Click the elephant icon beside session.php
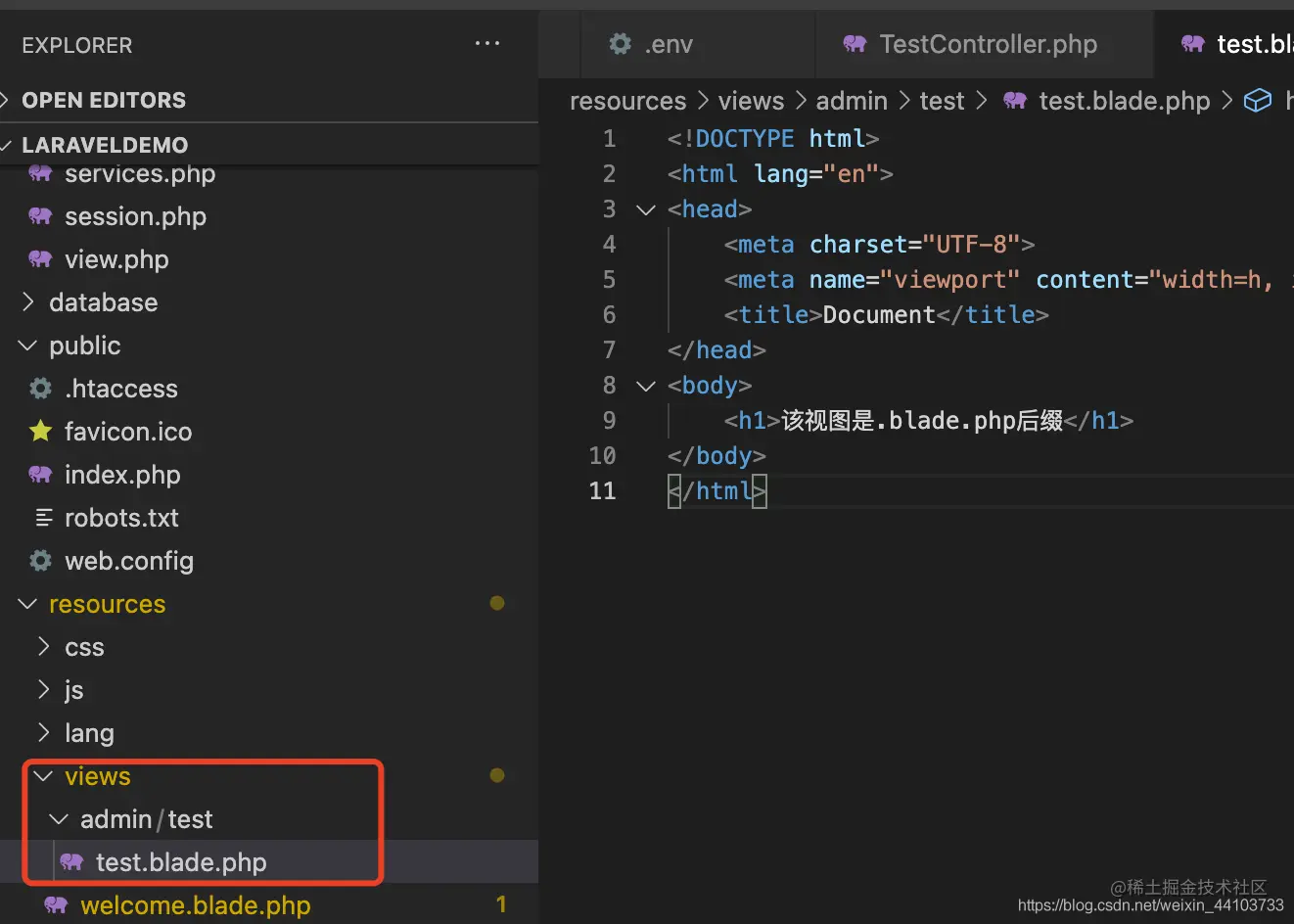 coord(40,216)
